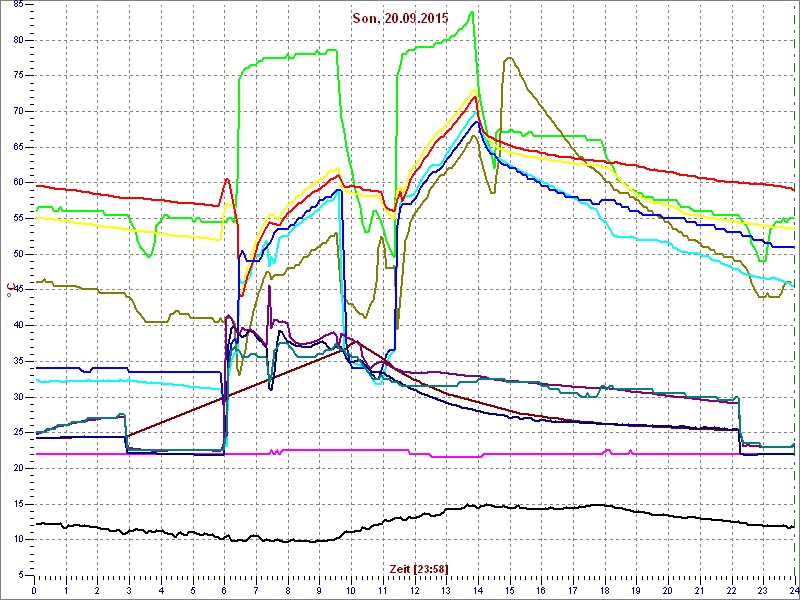Click hour 14 on the time axis
This screenshot has width=800, height=600.
[x=478, y=591]
